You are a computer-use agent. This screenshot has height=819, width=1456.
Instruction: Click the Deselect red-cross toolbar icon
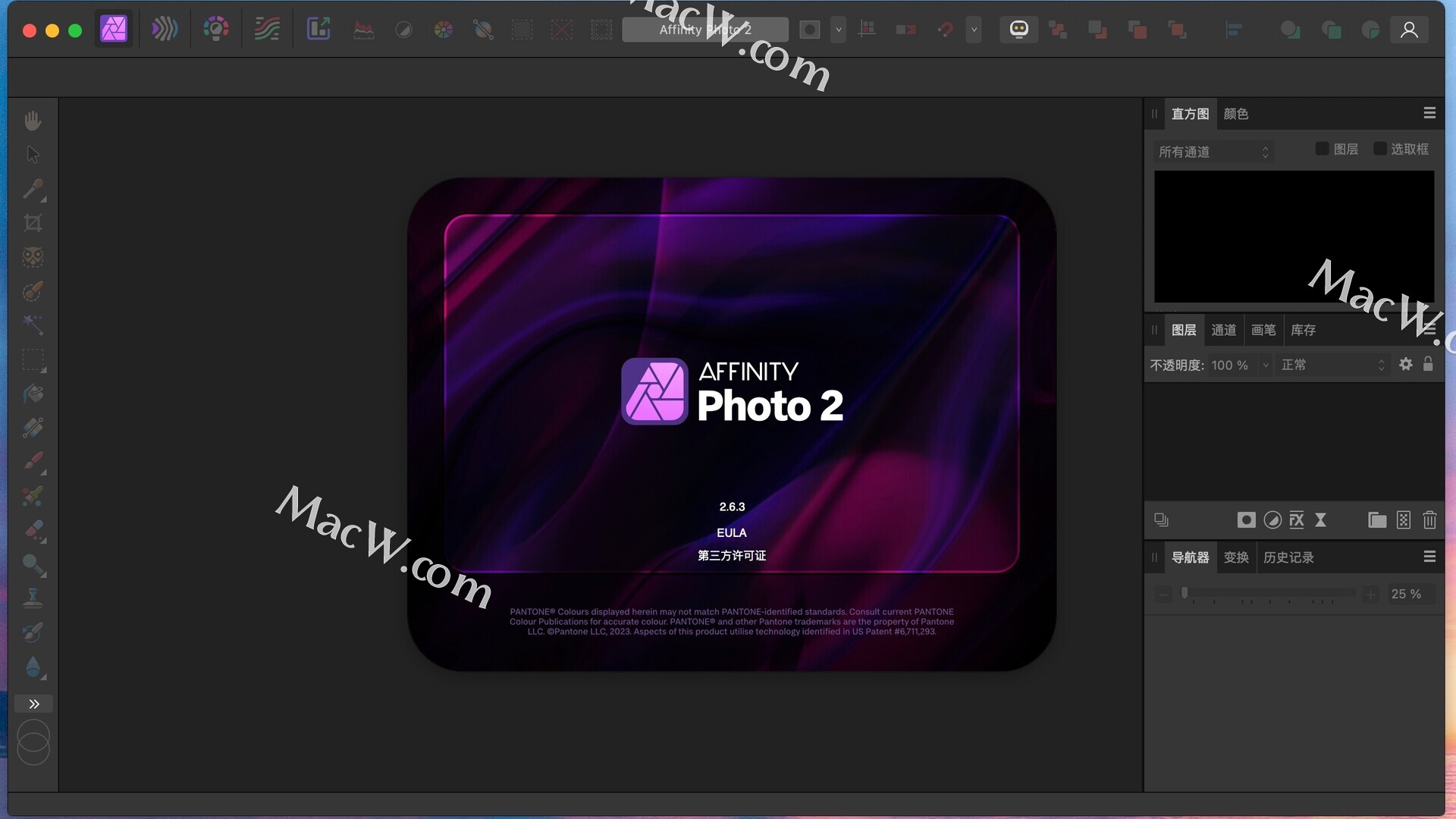(562, 30)
